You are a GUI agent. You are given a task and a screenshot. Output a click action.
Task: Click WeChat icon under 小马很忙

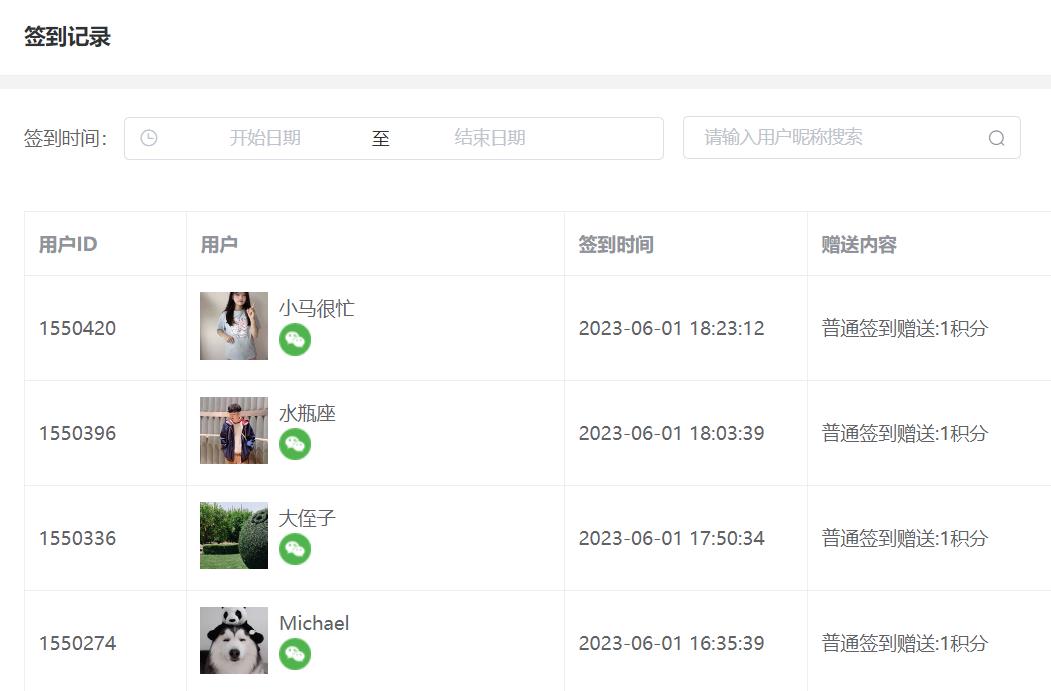[x=295, y=340]
